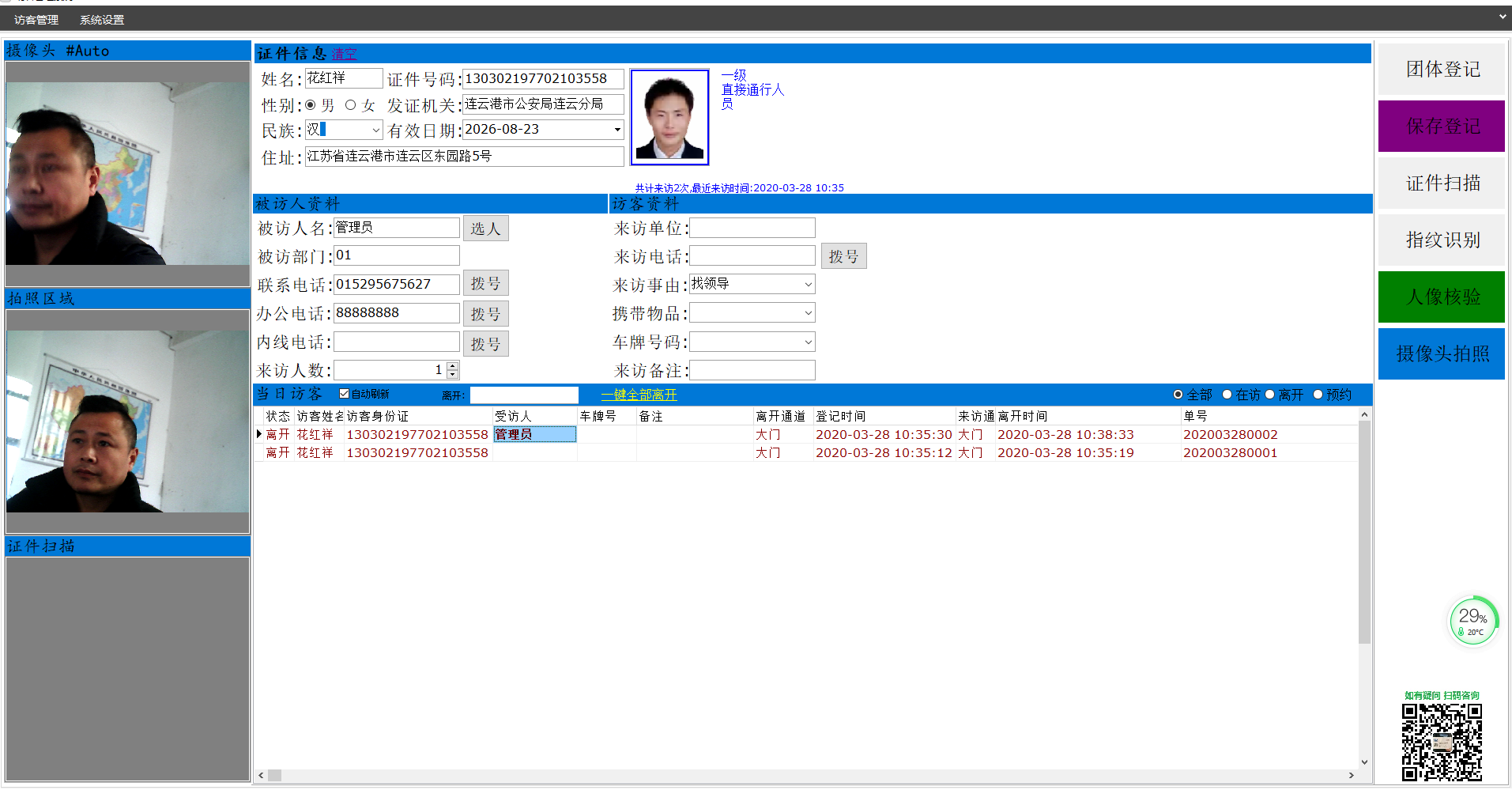Expand the 来访事由 dropdown

pos(808,285)
